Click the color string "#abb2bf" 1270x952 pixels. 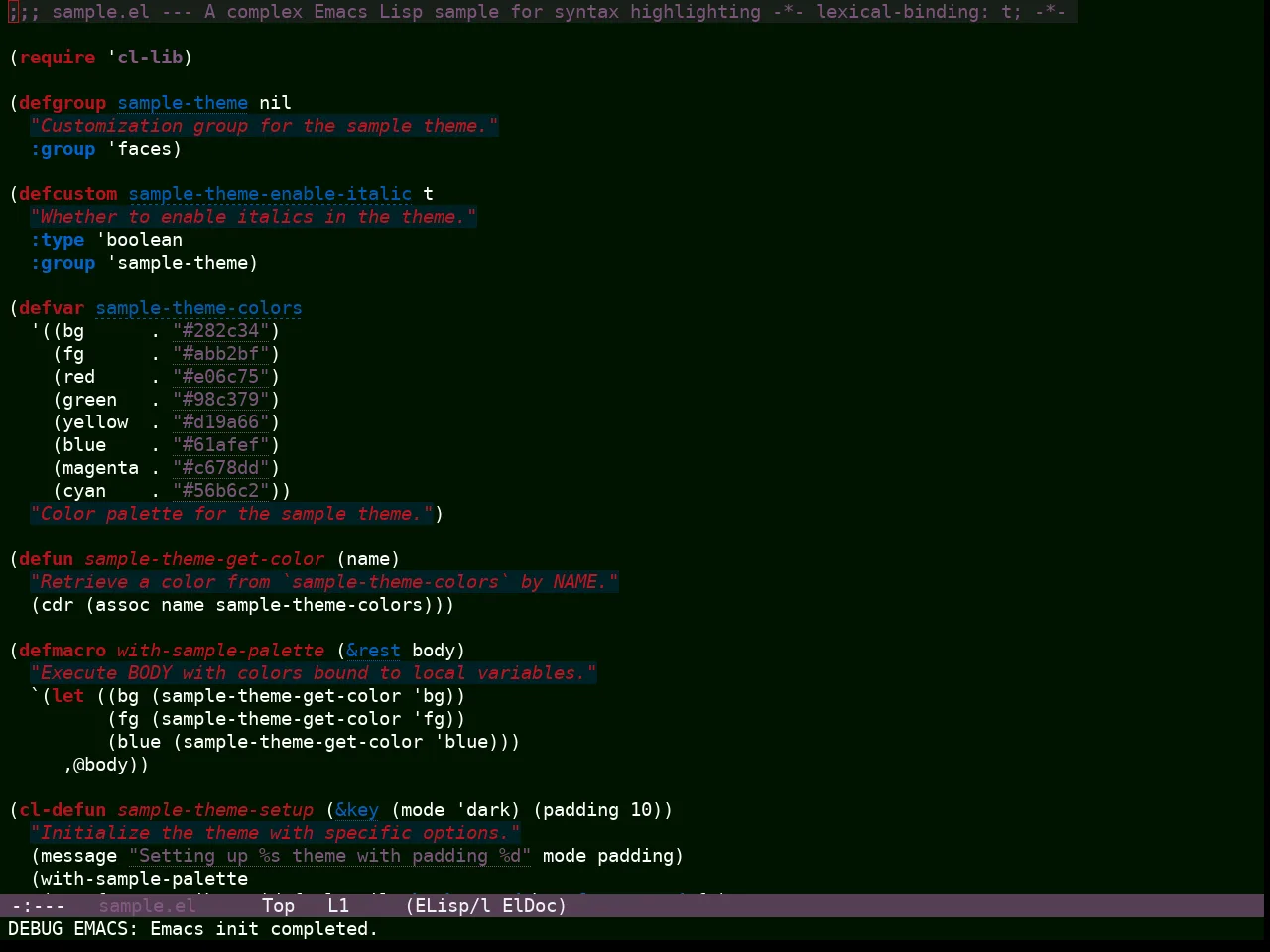[x=221, y=354]
